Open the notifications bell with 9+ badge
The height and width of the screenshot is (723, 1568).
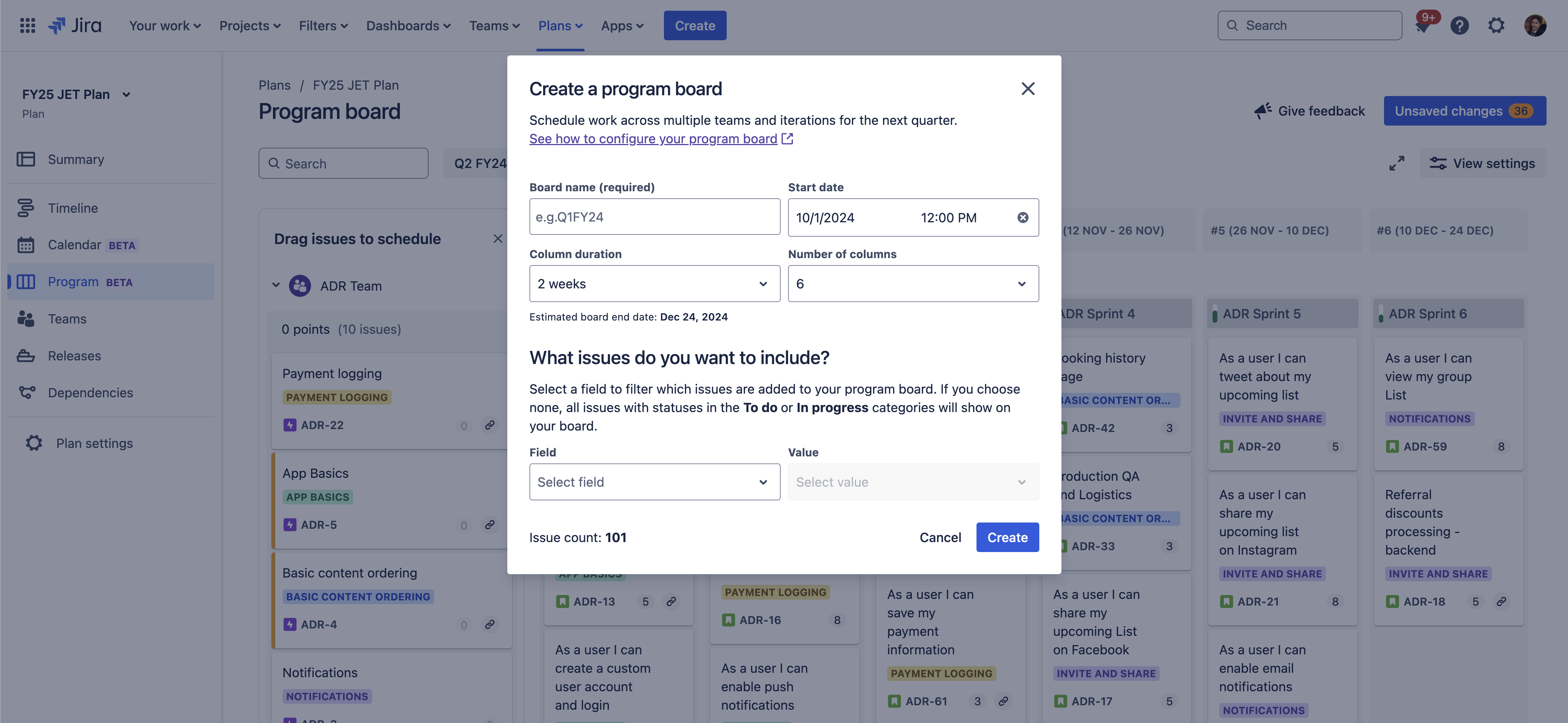click(1423, 25)
